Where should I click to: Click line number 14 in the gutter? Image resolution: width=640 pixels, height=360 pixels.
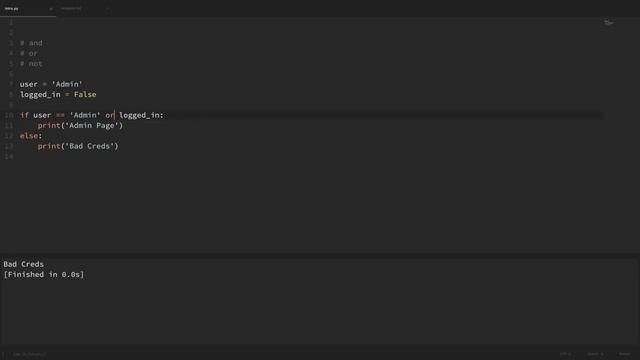tap(9, 156)
